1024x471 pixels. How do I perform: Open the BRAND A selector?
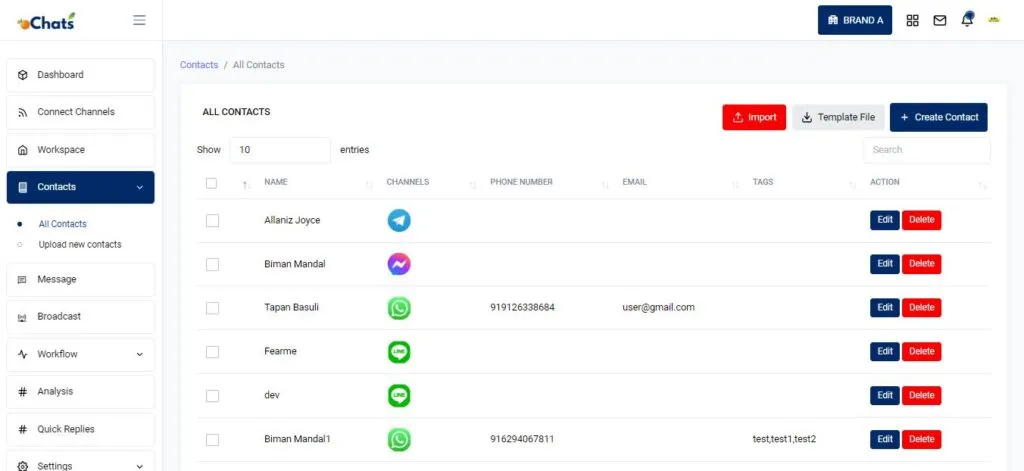(x=855, y=20)
